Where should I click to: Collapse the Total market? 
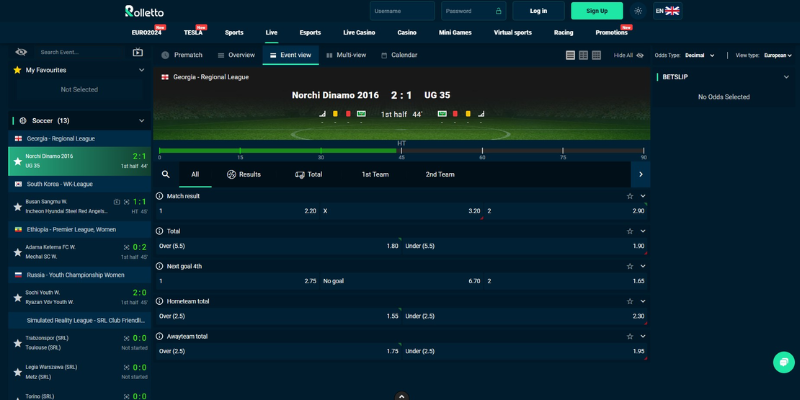click(x=643, y=231)
